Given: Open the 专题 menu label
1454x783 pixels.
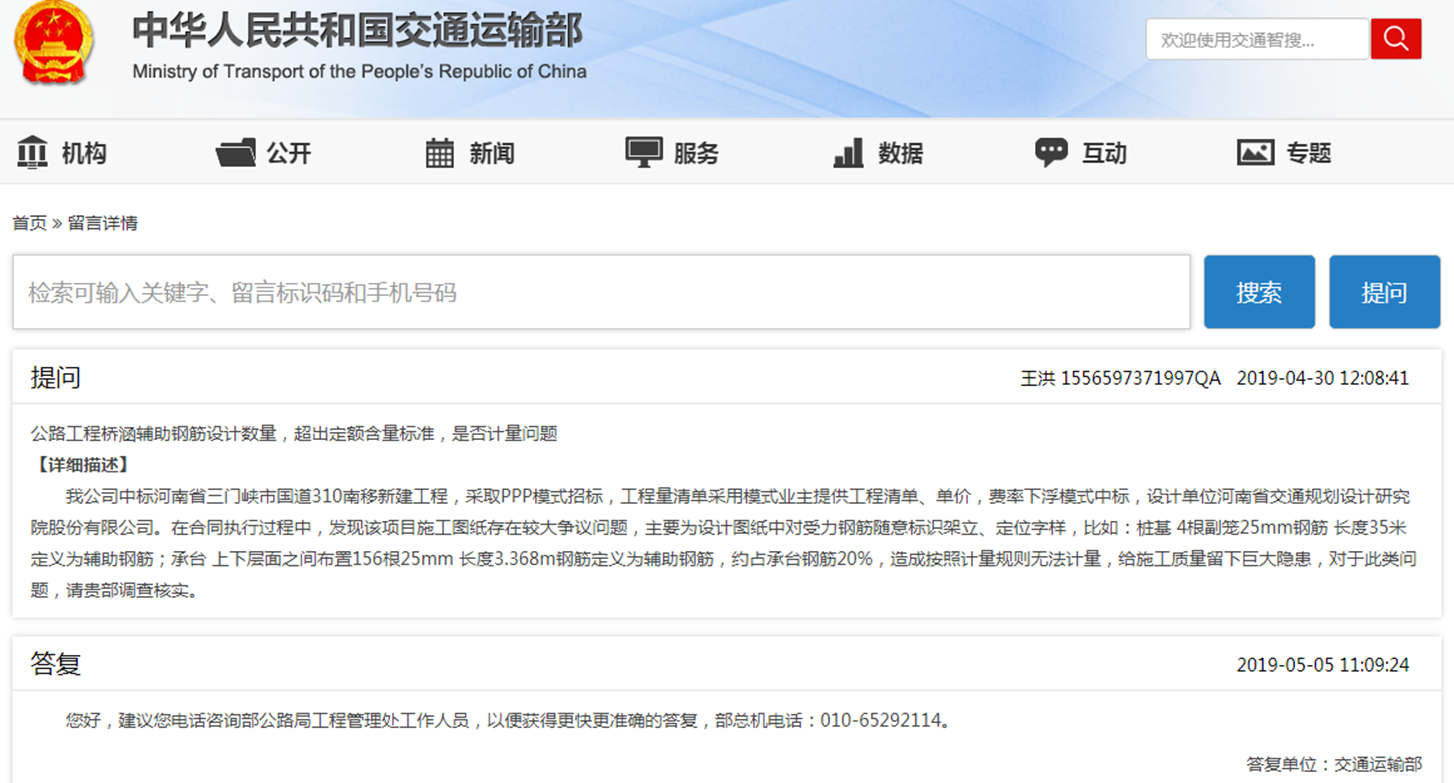Looking at the screenshot, I should [1309, 153].
